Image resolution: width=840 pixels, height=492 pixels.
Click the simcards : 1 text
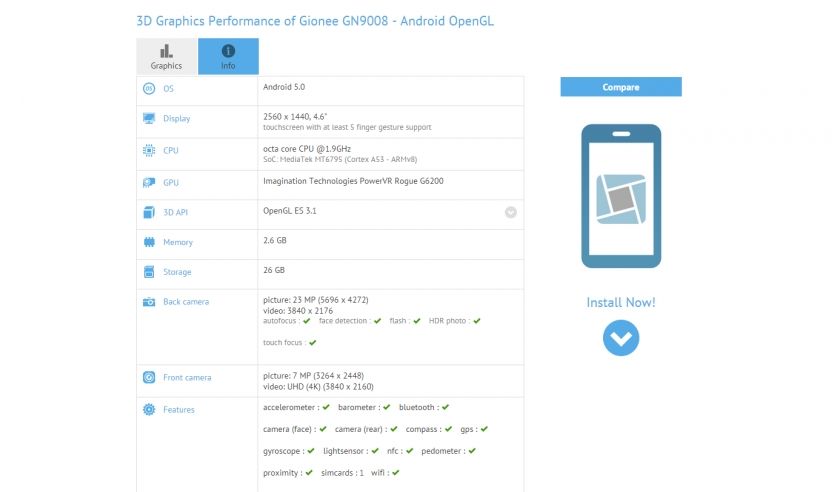[x=342, y=473]
